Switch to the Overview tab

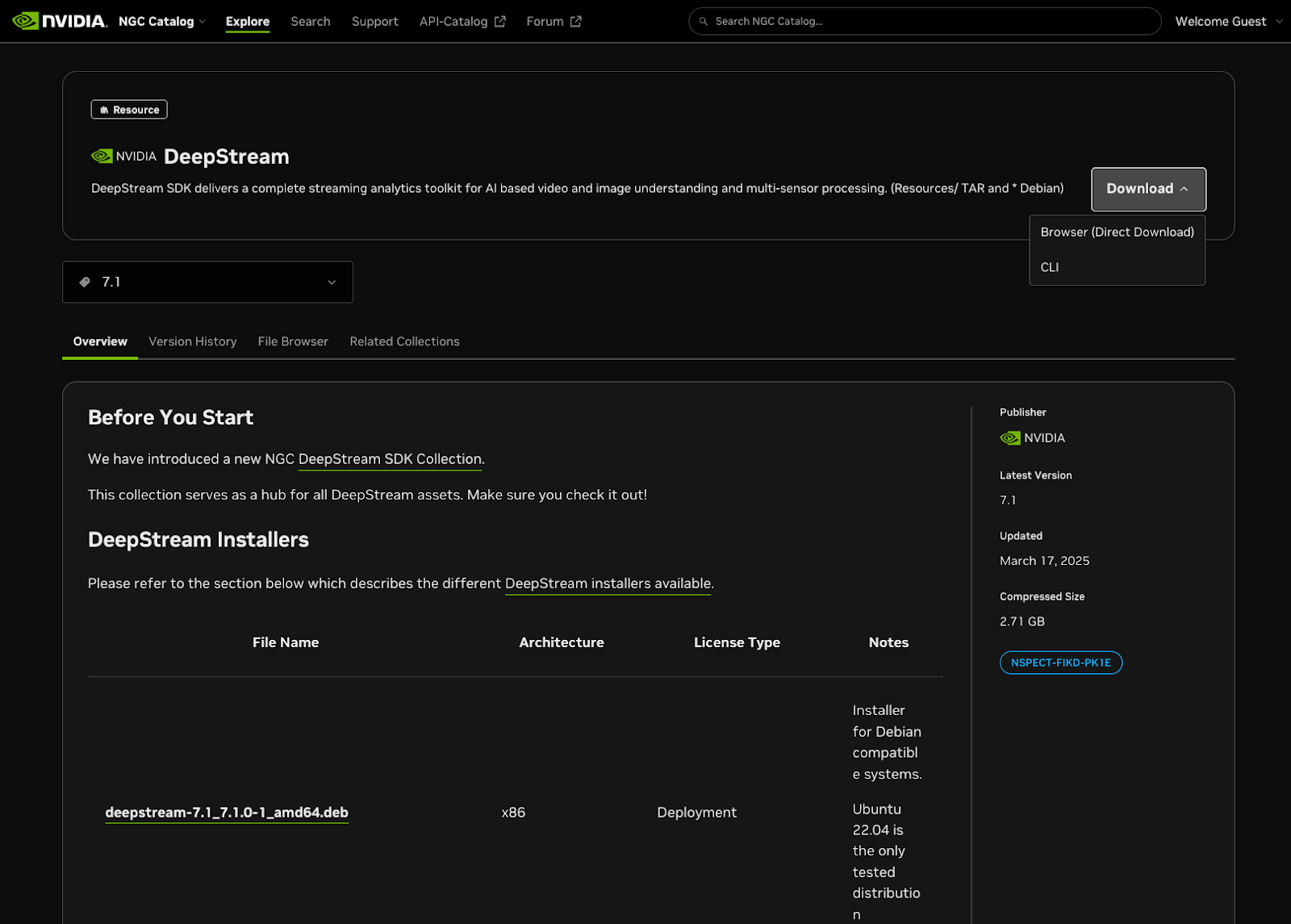[100, 341]
